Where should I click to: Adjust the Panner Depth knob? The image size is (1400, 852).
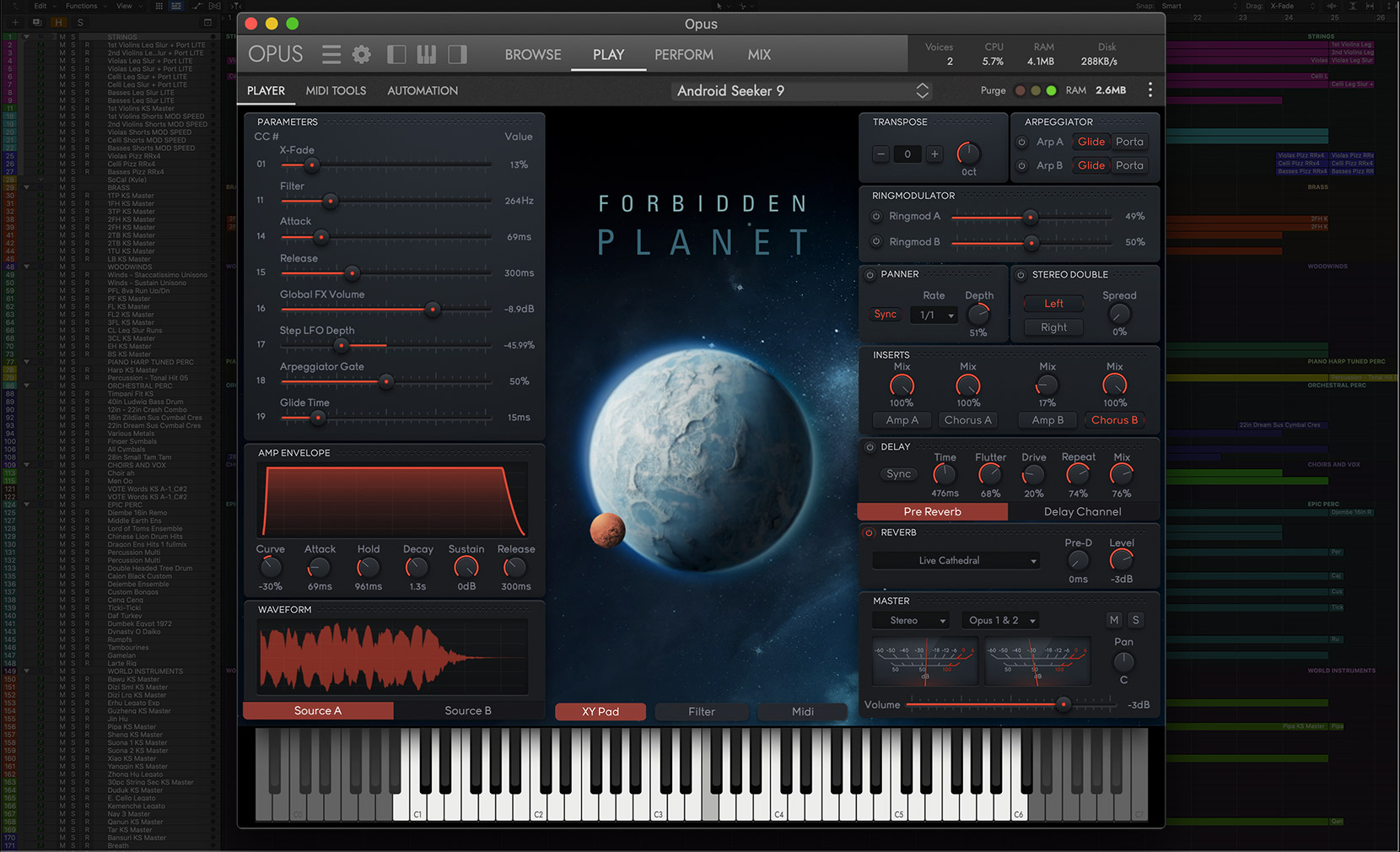click(x=978, y=314)
